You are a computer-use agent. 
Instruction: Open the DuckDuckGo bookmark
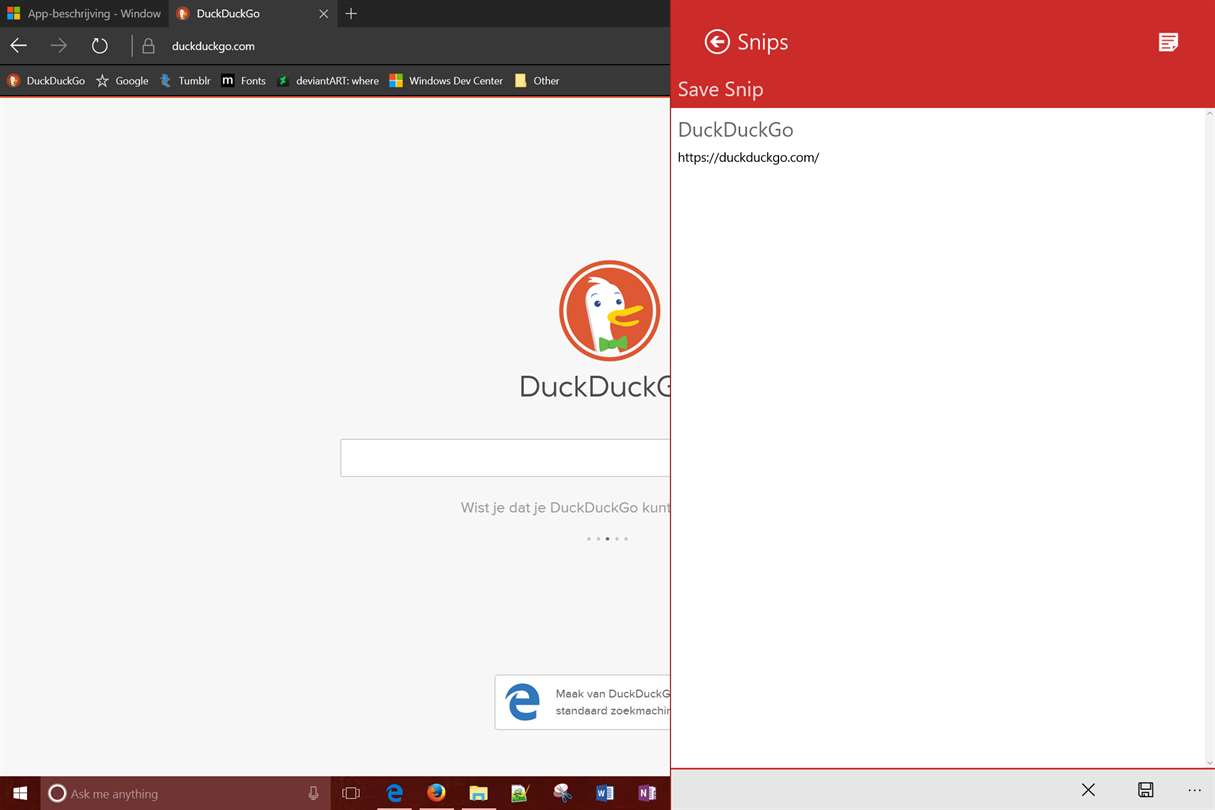point(46,81)
